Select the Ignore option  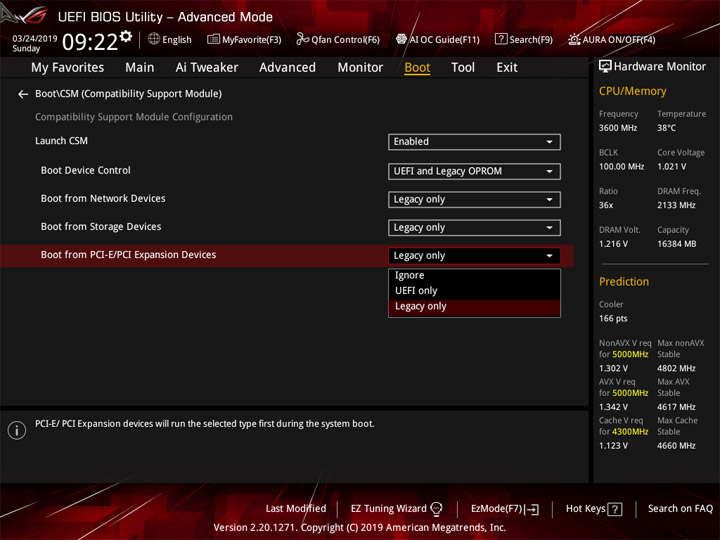pos(474,276)
